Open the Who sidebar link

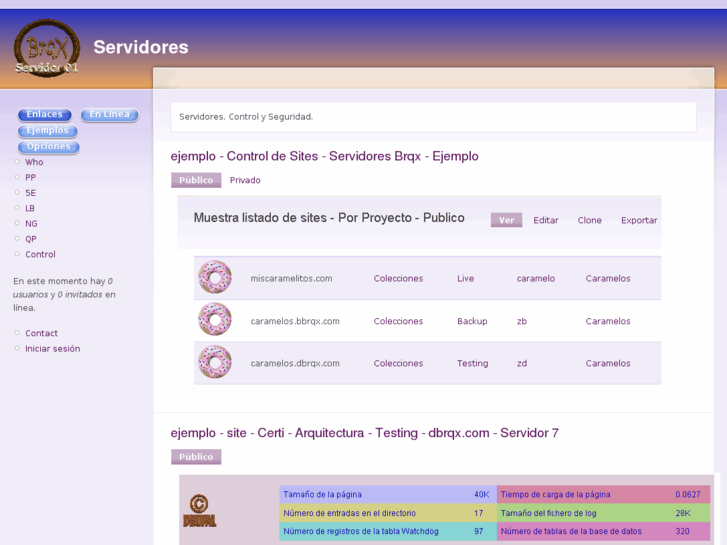click(34, 162)
